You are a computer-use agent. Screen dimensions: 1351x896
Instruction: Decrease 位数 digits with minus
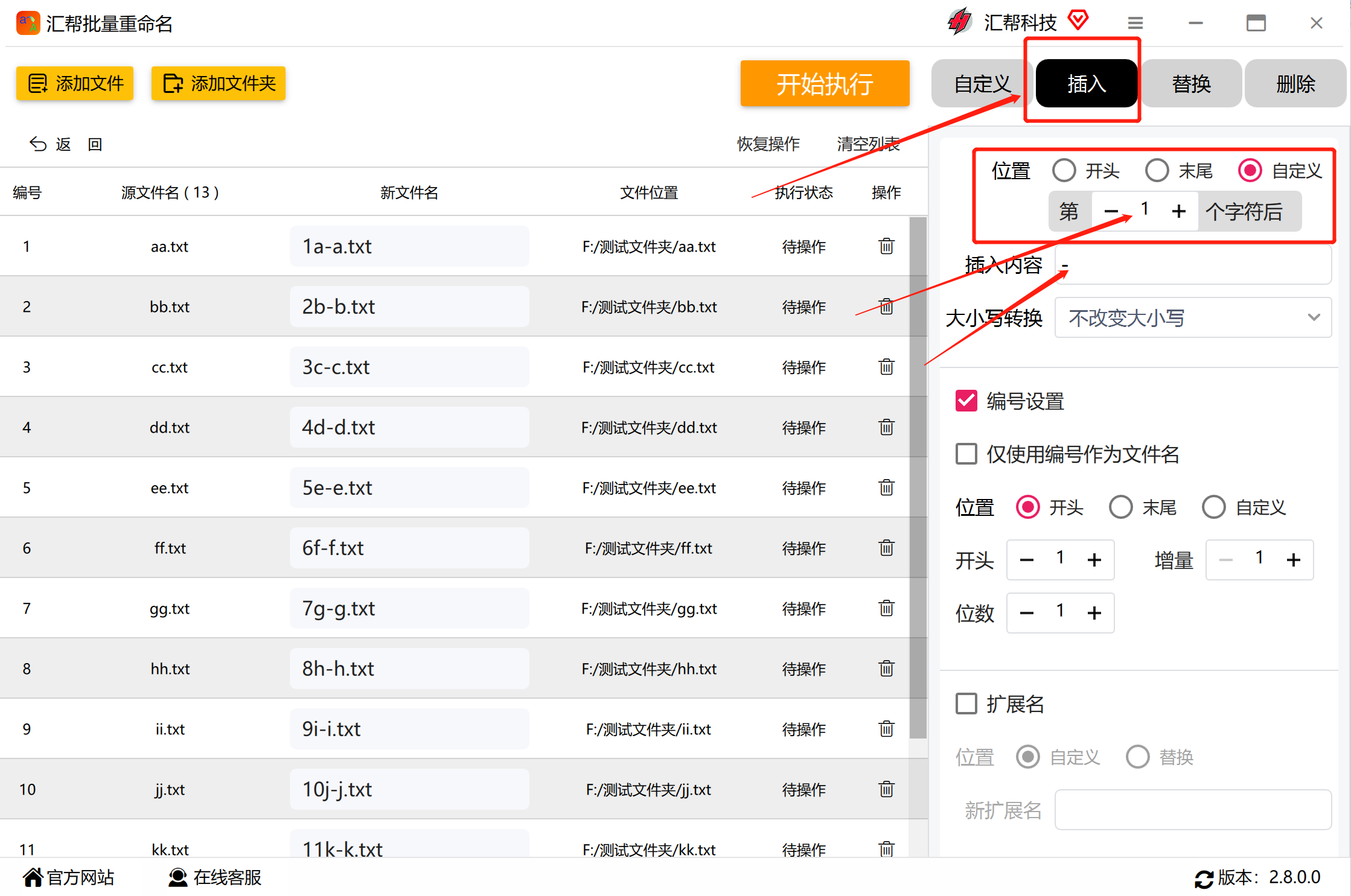click(1027, 613)
